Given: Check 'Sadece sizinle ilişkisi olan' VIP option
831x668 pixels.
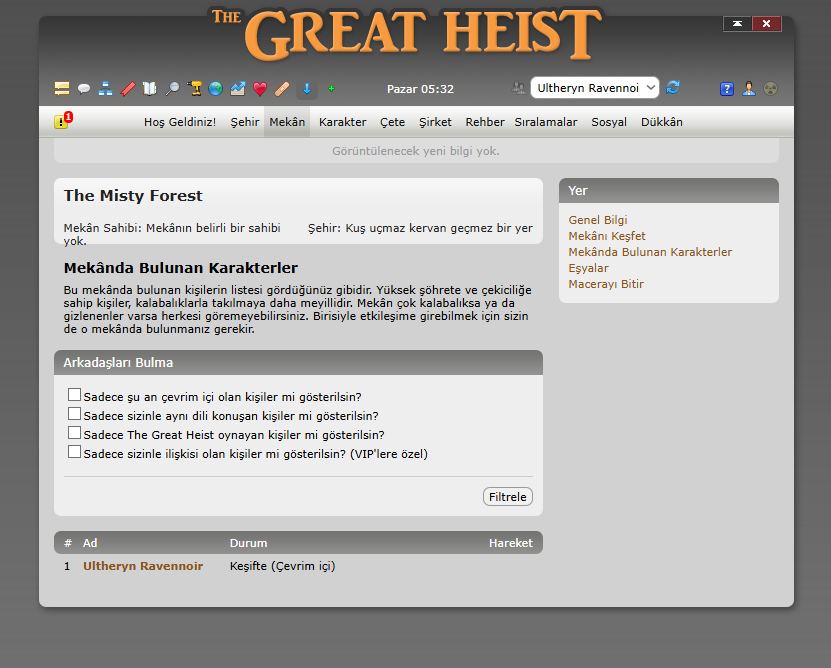Looking at the screenshot, I should [x=74, y=452].
